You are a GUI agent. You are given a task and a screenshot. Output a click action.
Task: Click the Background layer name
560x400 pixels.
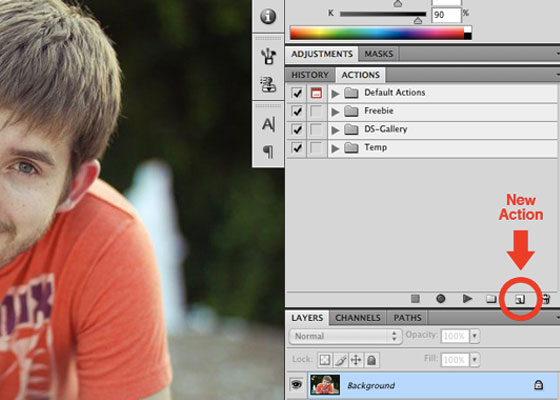[x=371, y=385]
